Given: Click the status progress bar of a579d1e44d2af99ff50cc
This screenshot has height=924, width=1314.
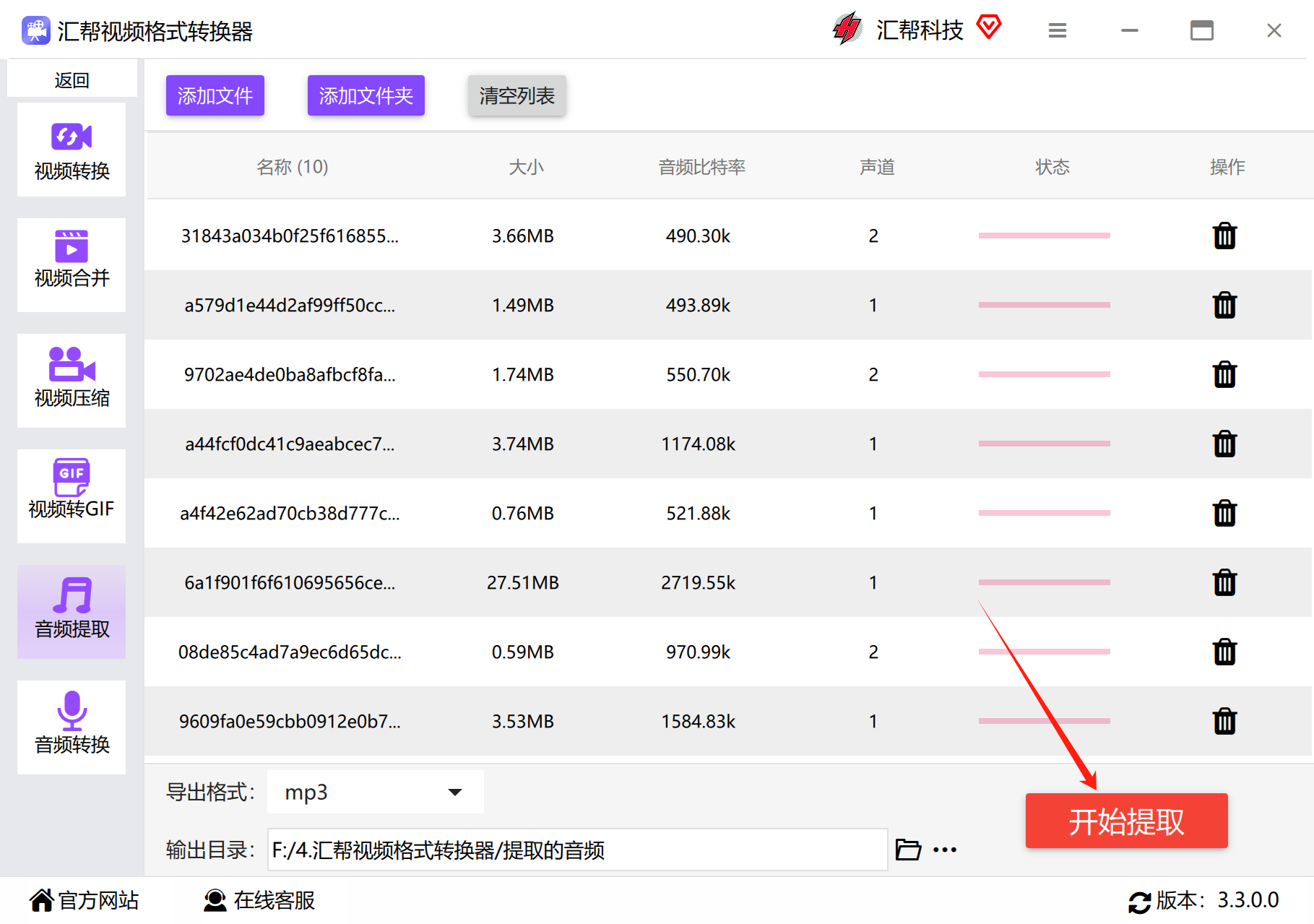Looking at the screenshot, I should click(1045, 305).
